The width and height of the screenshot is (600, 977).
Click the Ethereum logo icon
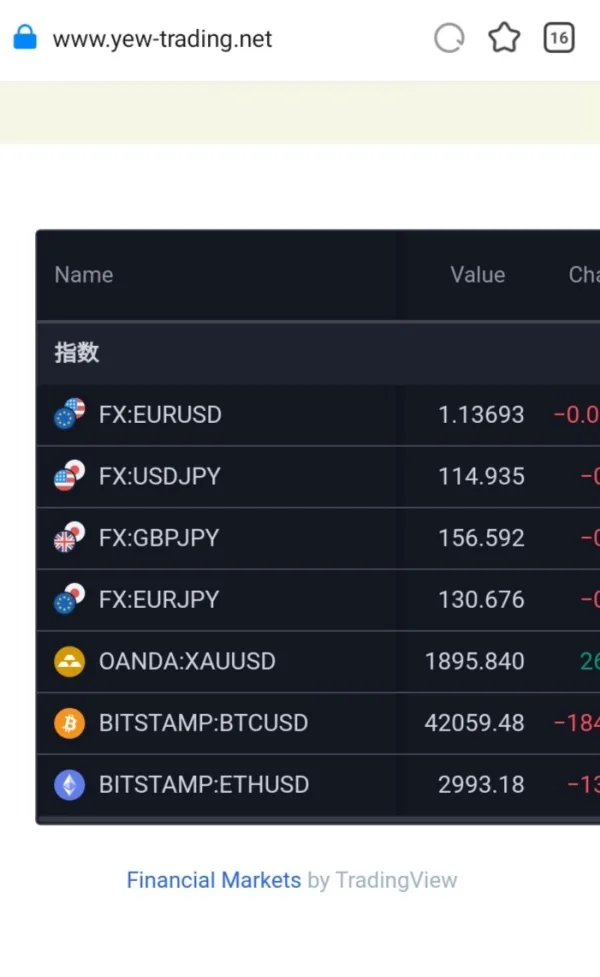(69, 785)
